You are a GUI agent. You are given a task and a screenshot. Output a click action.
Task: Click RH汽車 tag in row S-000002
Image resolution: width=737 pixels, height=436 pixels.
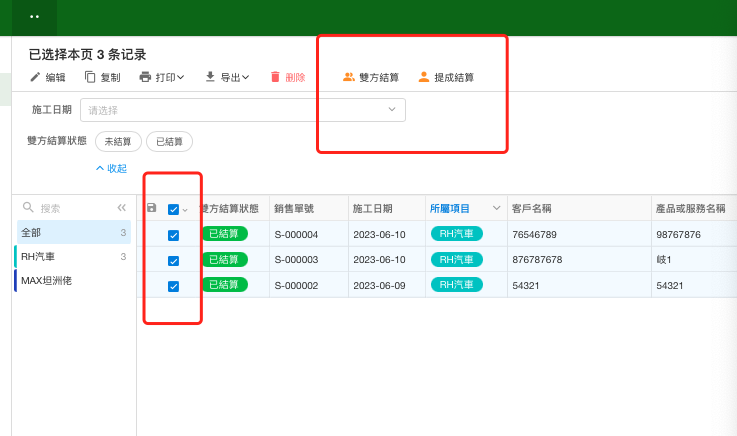coord(457,284)
